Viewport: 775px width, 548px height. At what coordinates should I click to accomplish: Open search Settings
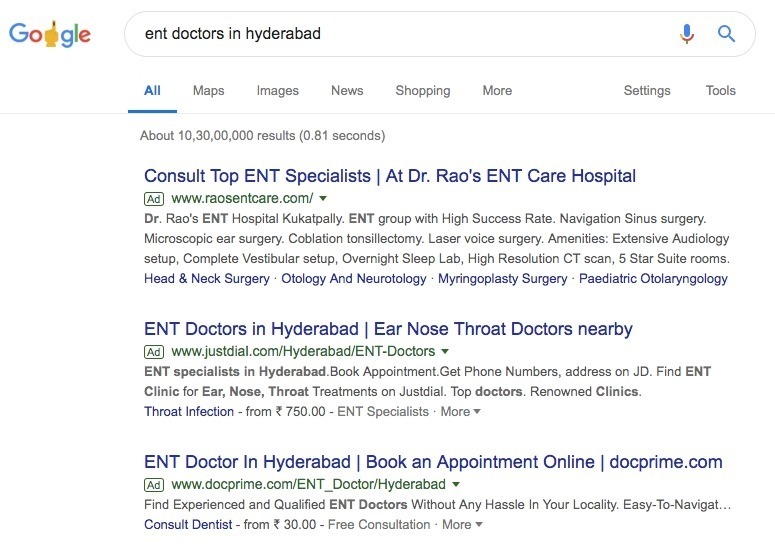coord(647,91)
